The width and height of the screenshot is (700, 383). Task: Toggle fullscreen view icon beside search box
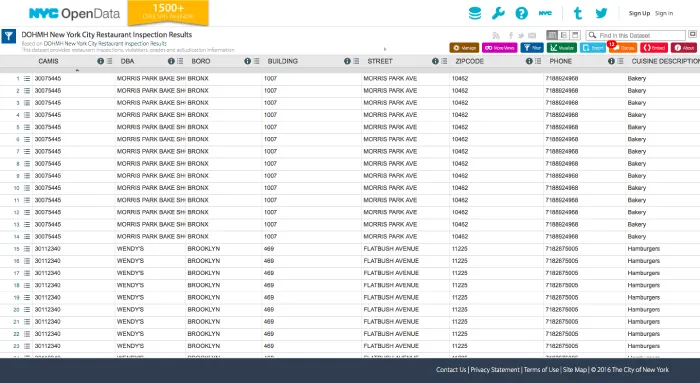coord(692,34)
